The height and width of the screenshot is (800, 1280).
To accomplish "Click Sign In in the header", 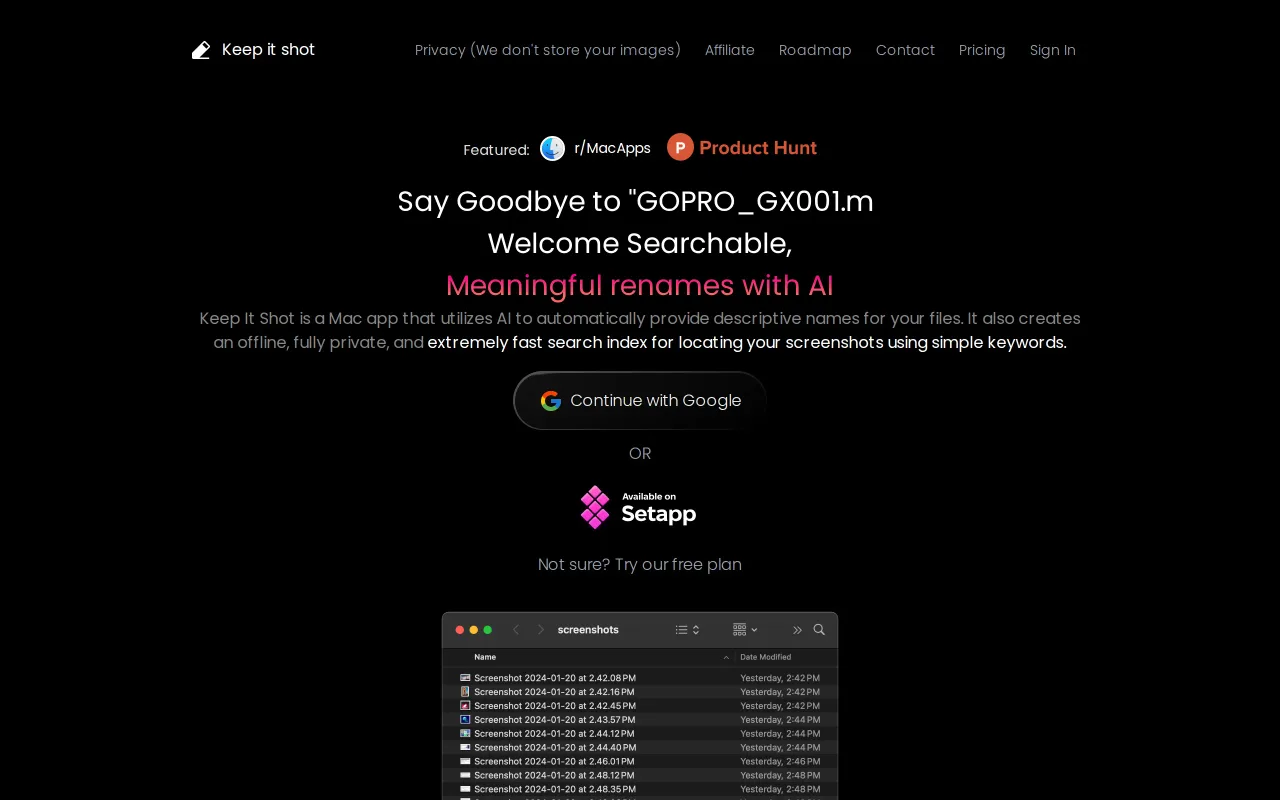I will [1053, 50].
